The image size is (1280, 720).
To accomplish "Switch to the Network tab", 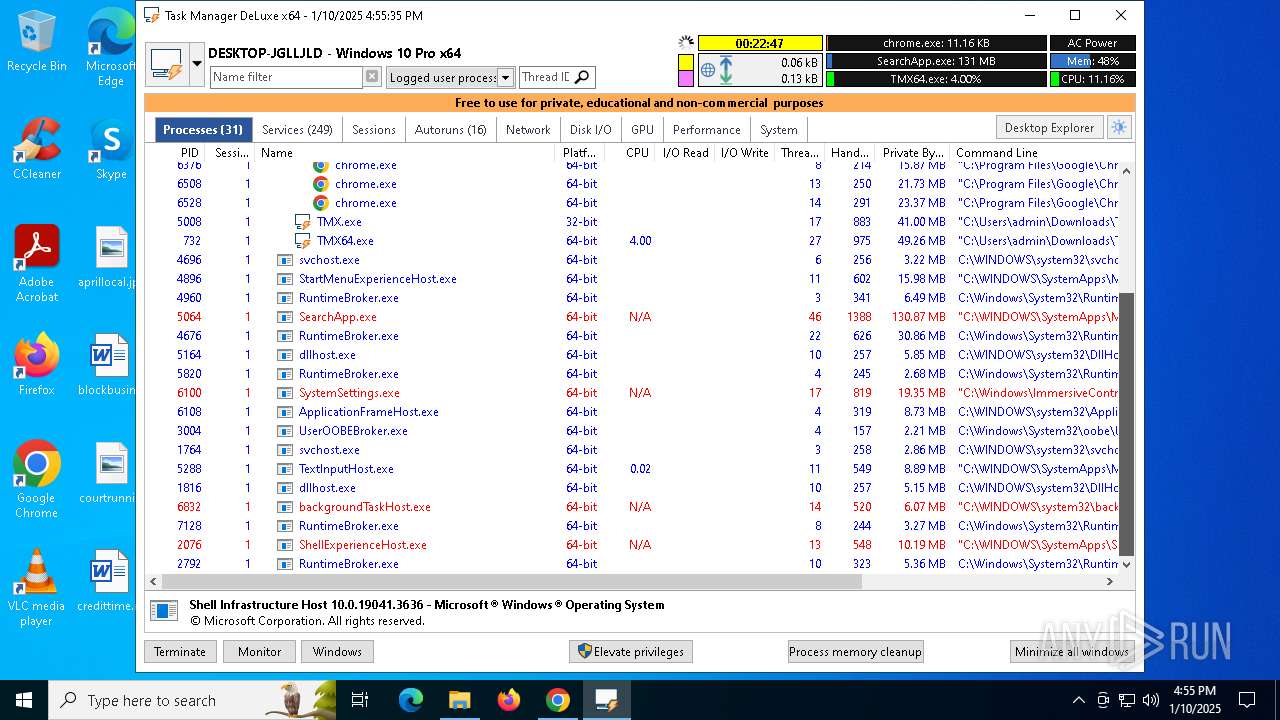I will tap(528, 129).
